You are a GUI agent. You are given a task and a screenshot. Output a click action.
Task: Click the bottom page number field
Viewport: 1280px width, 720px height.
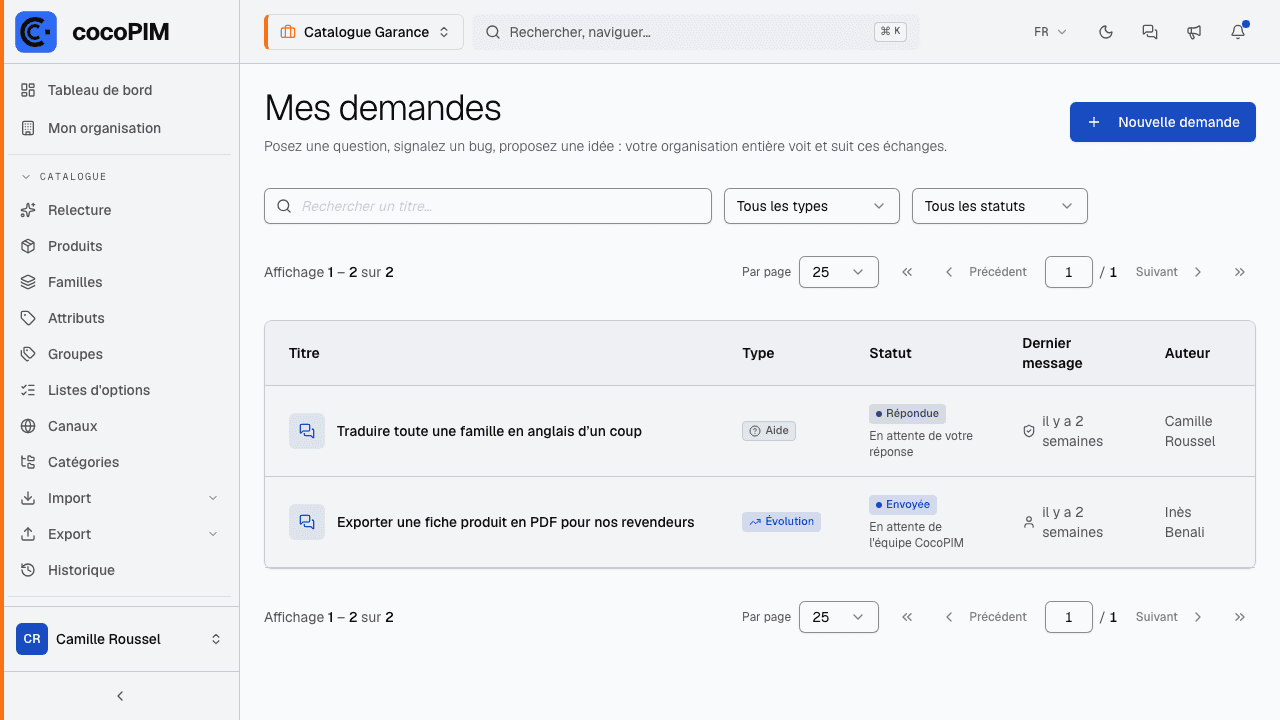coord(1069,617)
